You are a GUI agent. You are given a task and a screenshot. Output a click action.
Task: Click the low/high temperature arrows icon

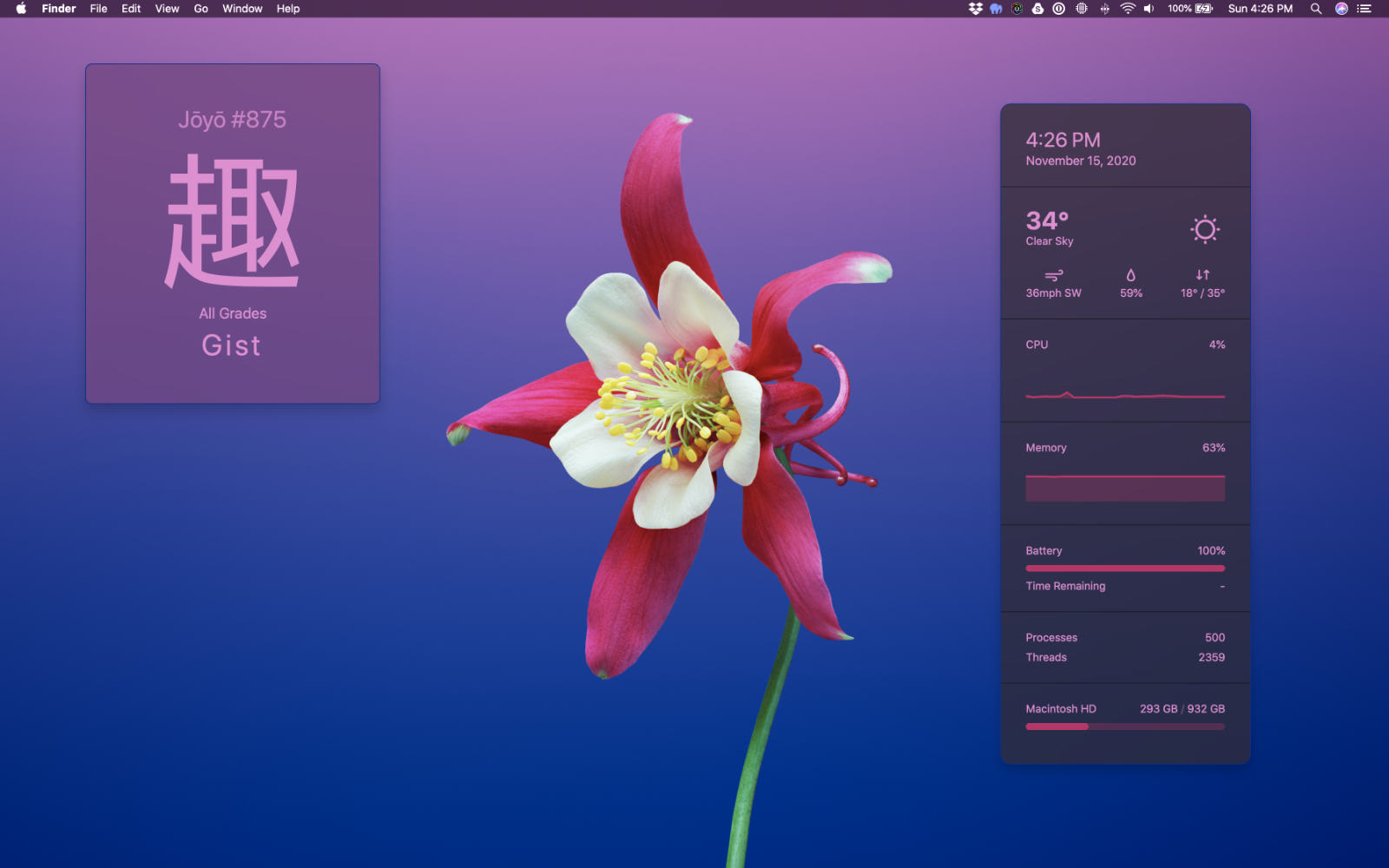click(1203, 275)
